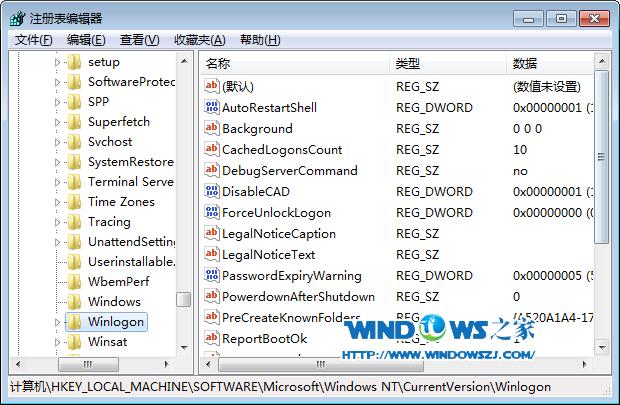This screenshot has height=405, width=620.
Task: Click the DWORD icon of DisableCAD
Action: (x=212, y=191)
